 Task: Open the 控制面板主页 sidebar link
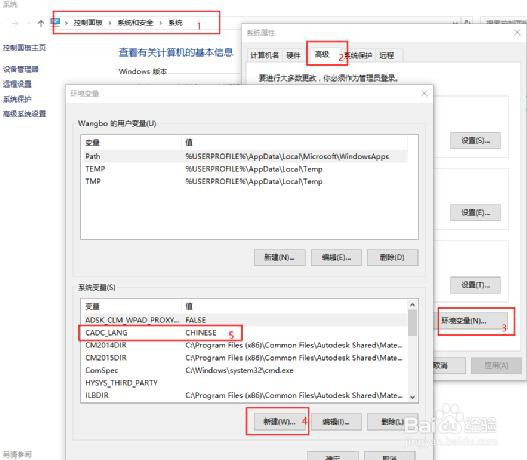[25, 47]
